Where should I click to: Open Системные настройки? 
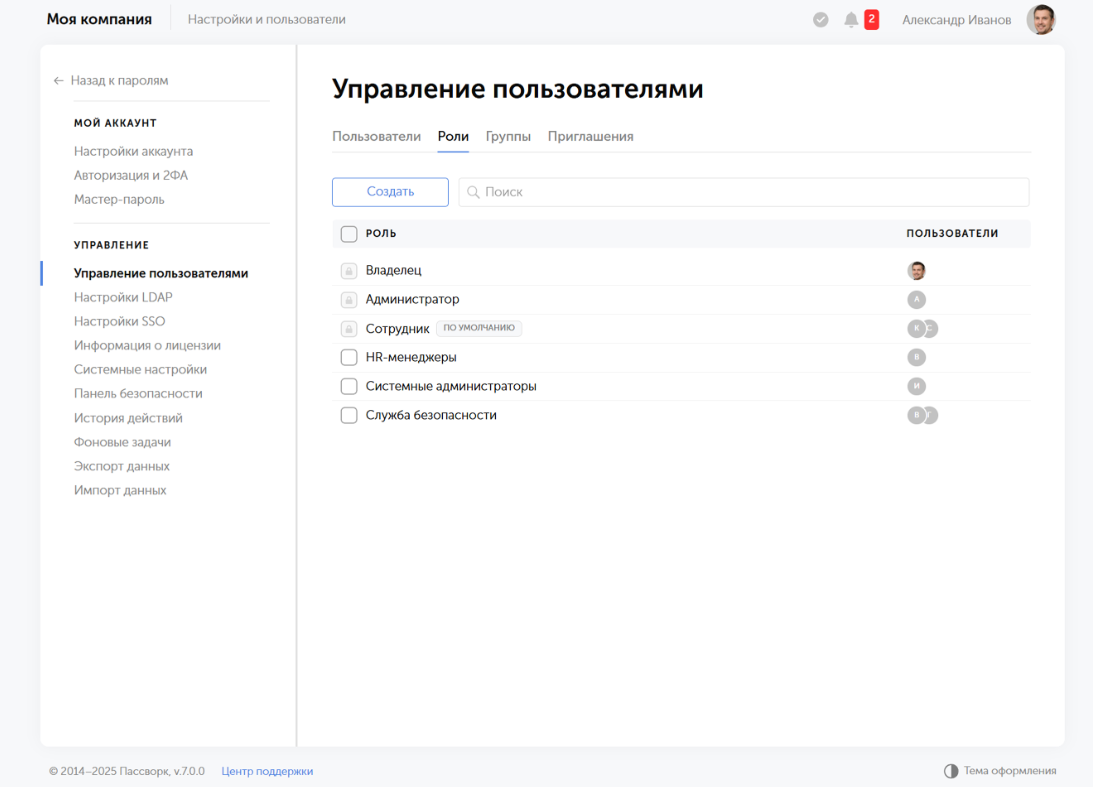tap(140, 369)
